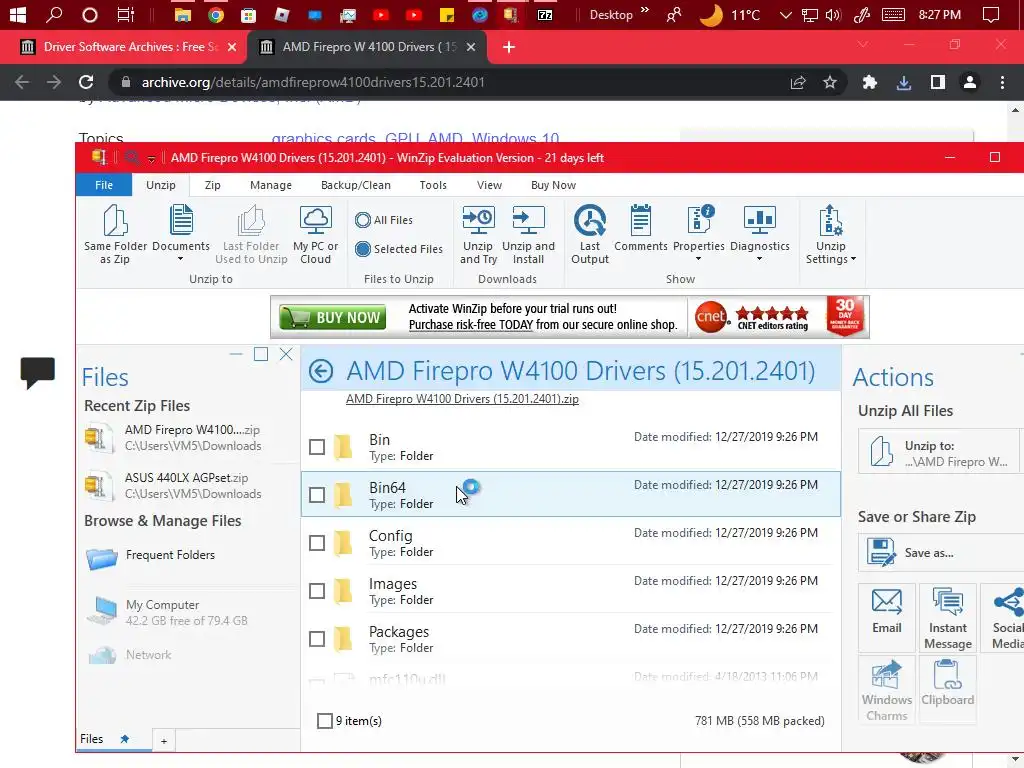
Task: Open Windows Start menu
Action: click(x=18, y=15)
